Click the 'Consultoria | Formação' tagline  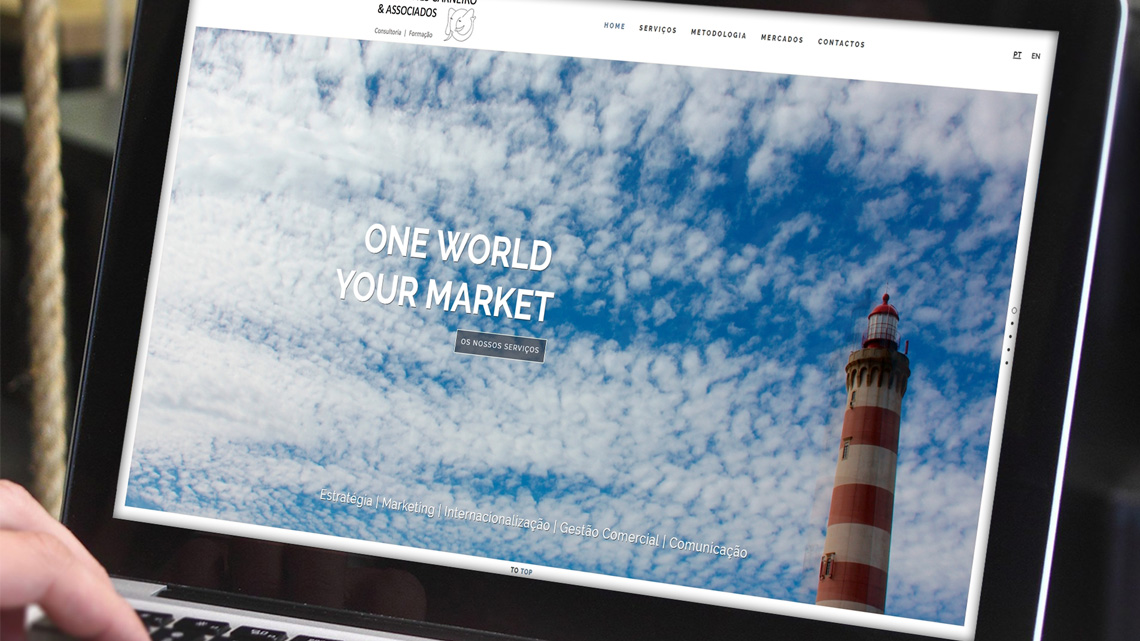(x=404, y=33)
